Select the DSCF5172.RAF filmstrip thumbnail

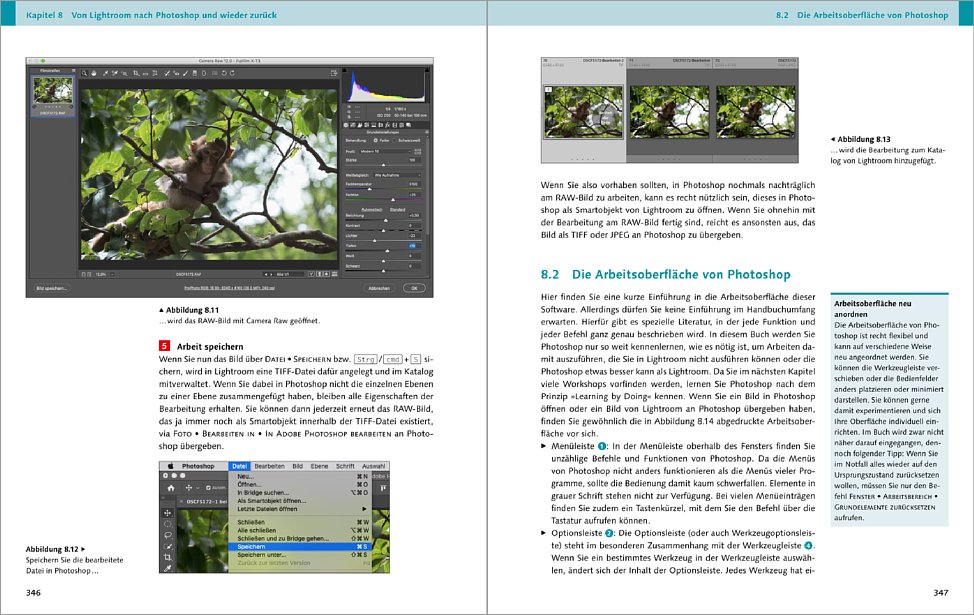click(x=53, y=92)
